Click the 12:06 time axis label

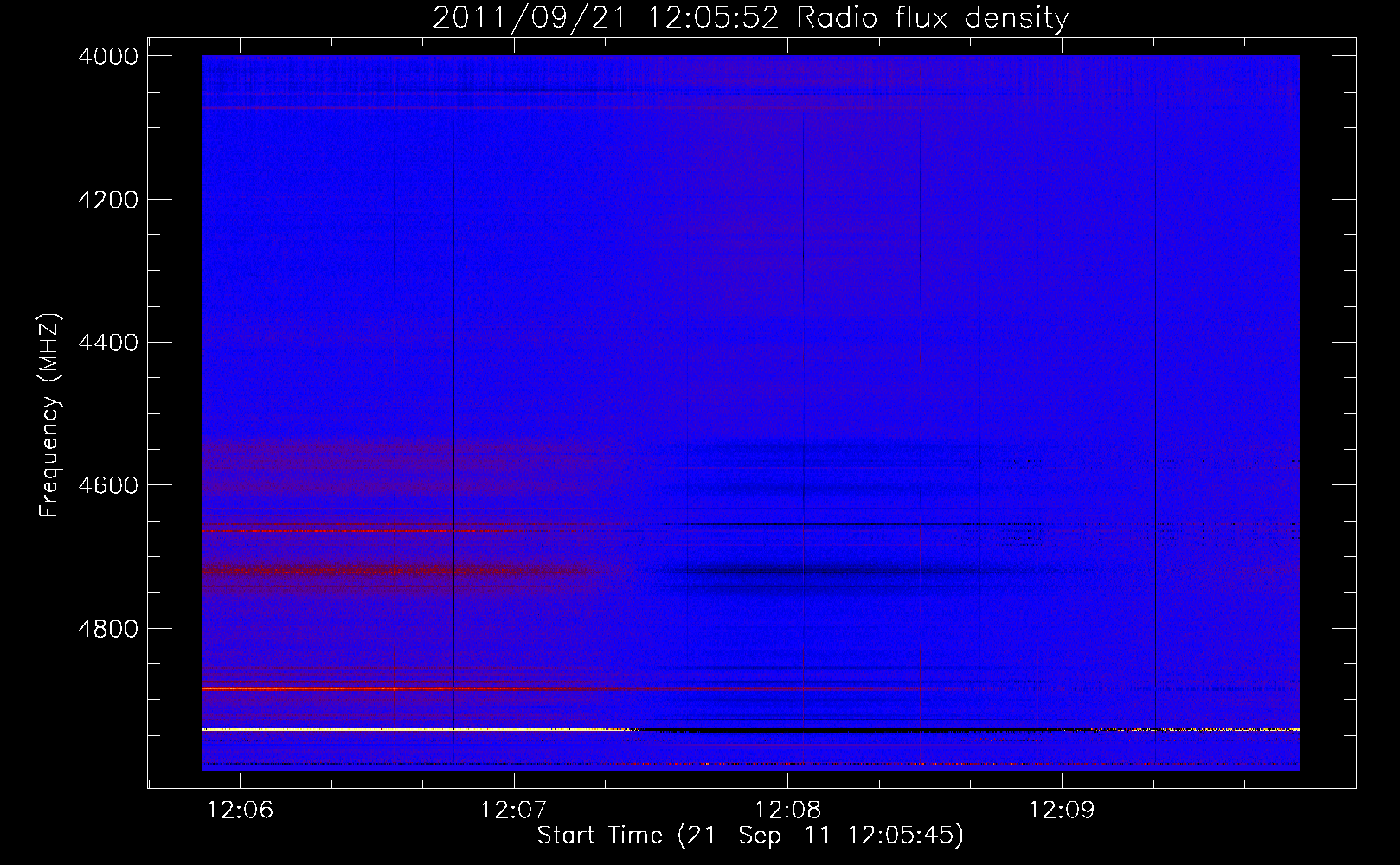[241, 811]
